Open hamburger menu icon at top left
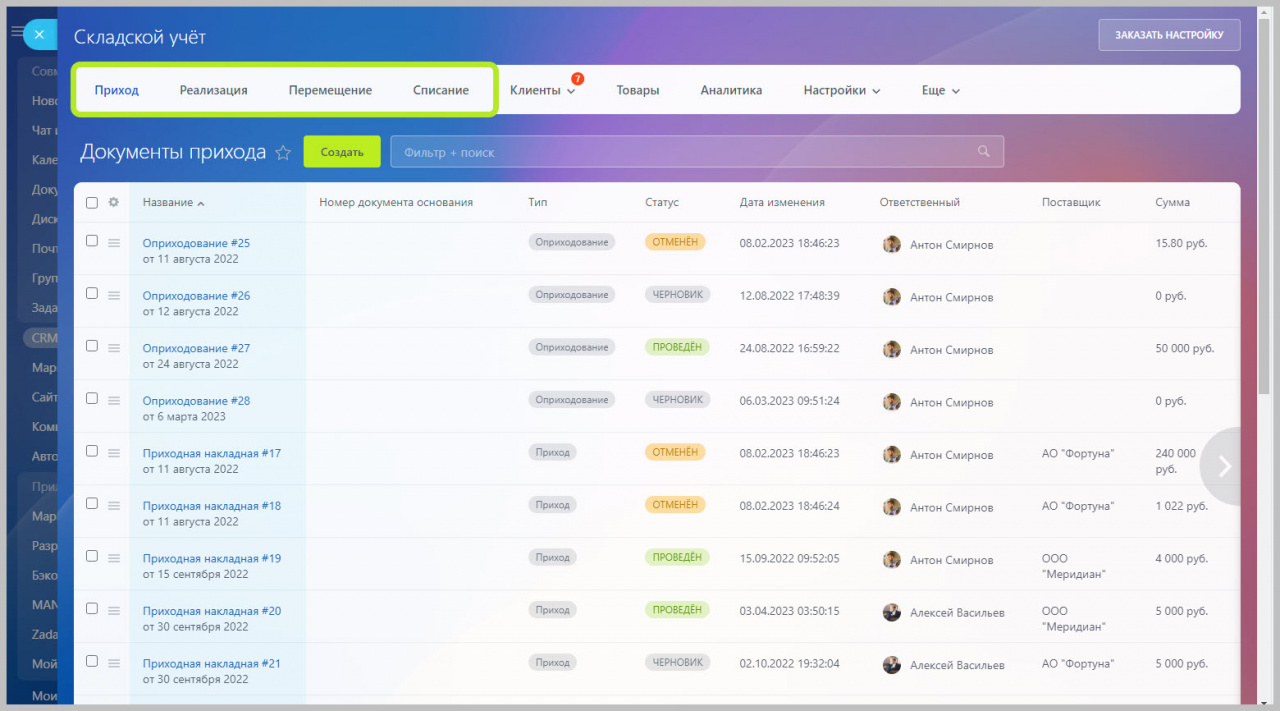The width and height of the screenshot is (1280, 711). pos(15,32)
